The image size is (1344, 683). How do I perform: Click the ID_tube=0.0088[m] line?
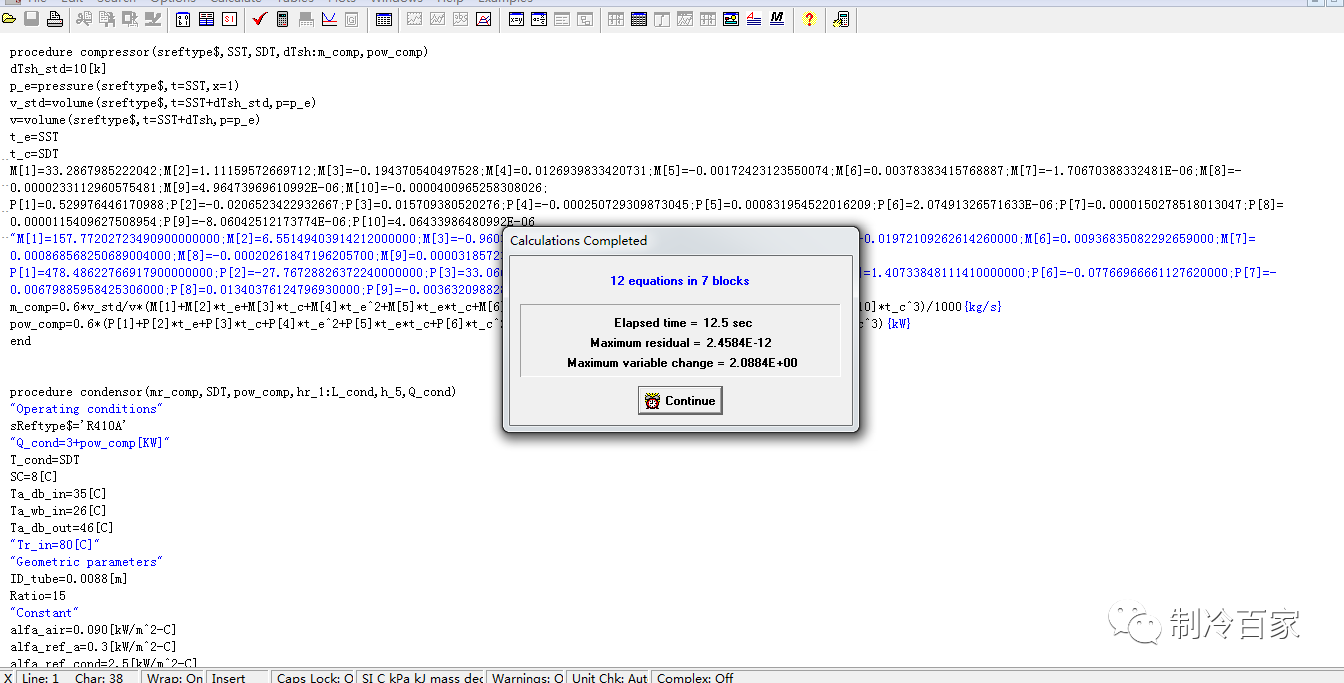(68, 579)
